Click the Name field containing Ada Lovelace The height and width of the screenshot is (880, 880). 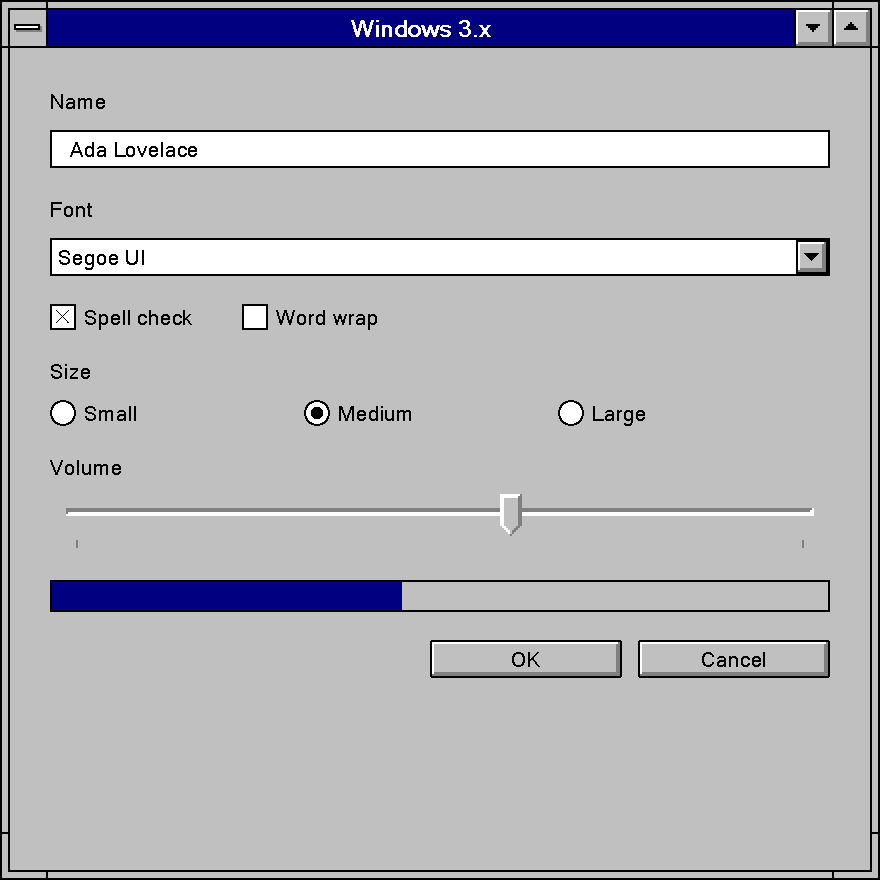439,149
